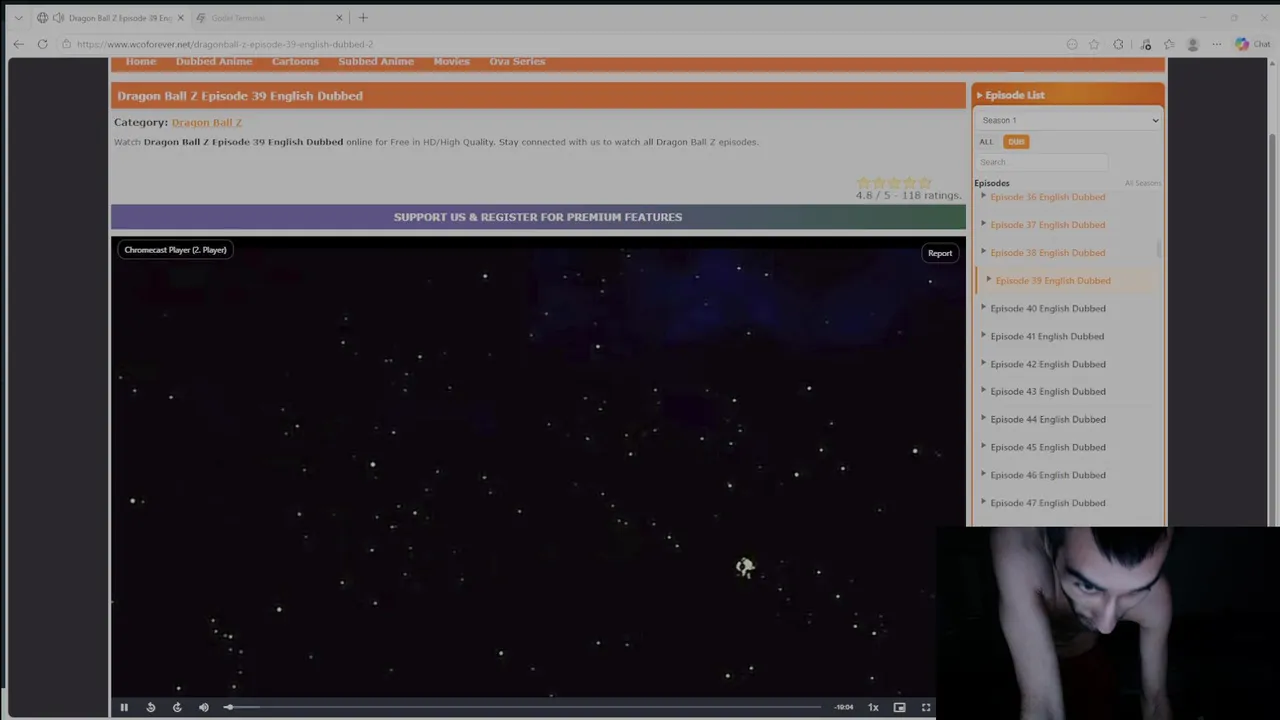This screenshot has width=1280, height=720.
Task: Close the Godot Terminal tab
Action: pos(339,18)
